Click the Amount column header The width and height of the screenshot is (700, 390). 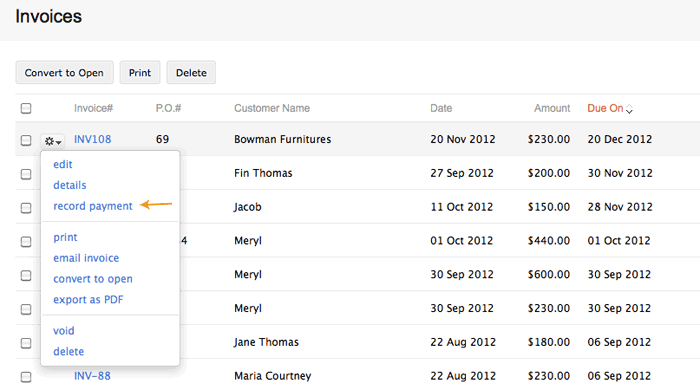[x=552, y=108]
